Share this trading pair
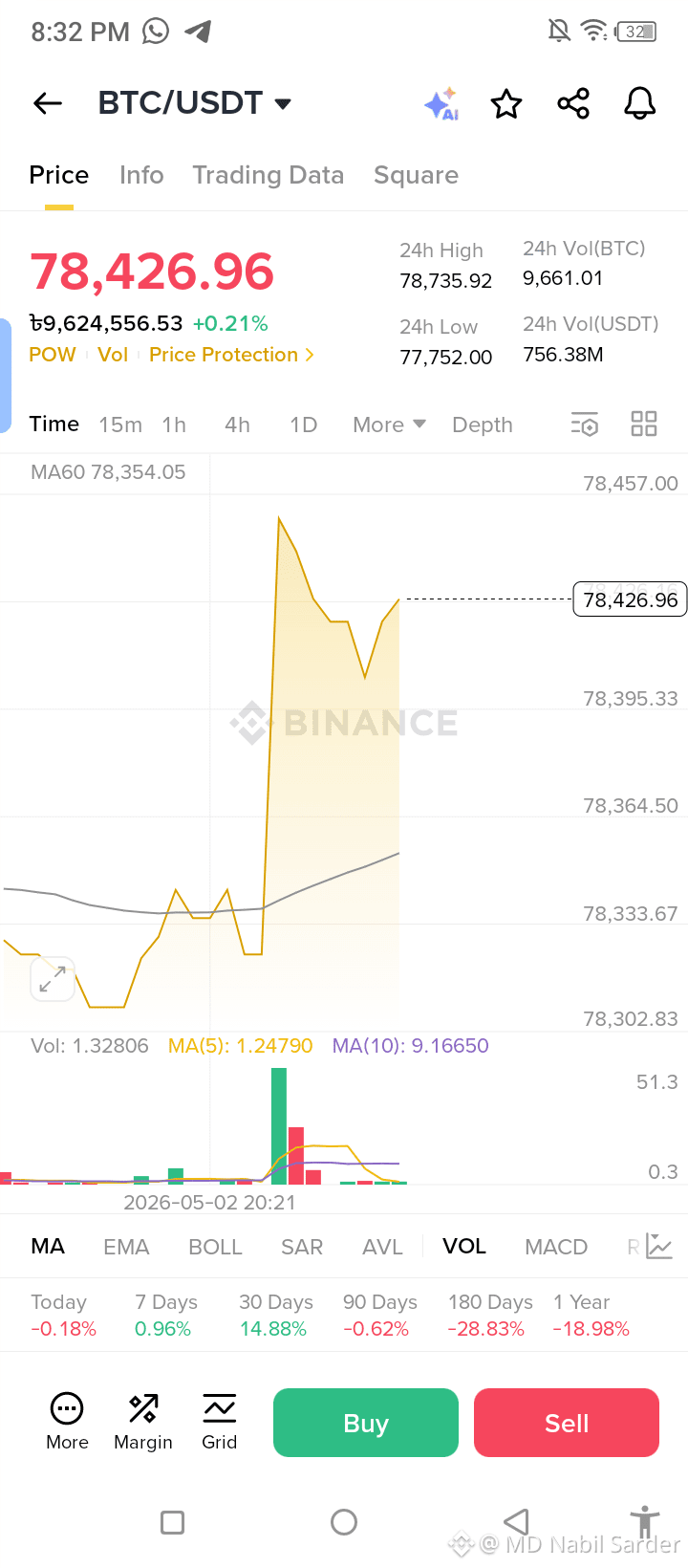This screenshot has height=1568, width=688. pyautogui.click(x=573, y=103)
